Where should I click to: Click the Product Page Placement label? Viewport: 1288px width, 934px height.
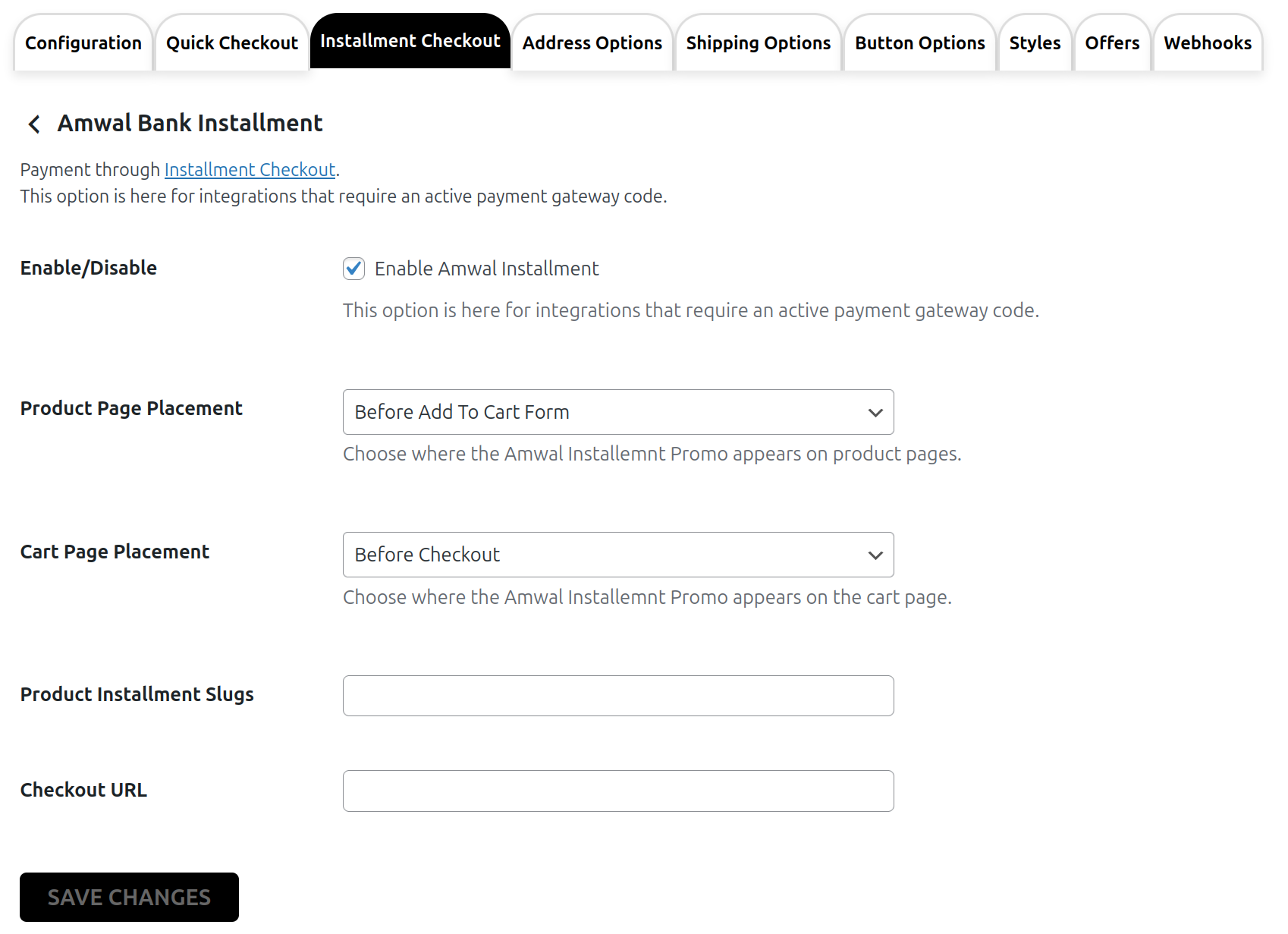pyautogui.click(x=131, y=408)
